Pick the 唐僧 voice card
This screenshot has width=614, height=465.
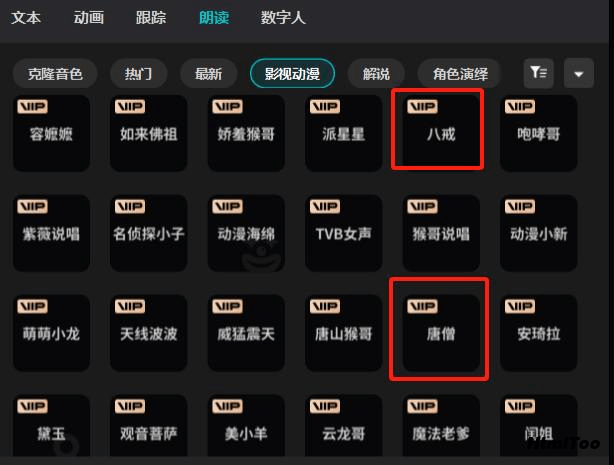pyautogui.click(x=441, y=333)
